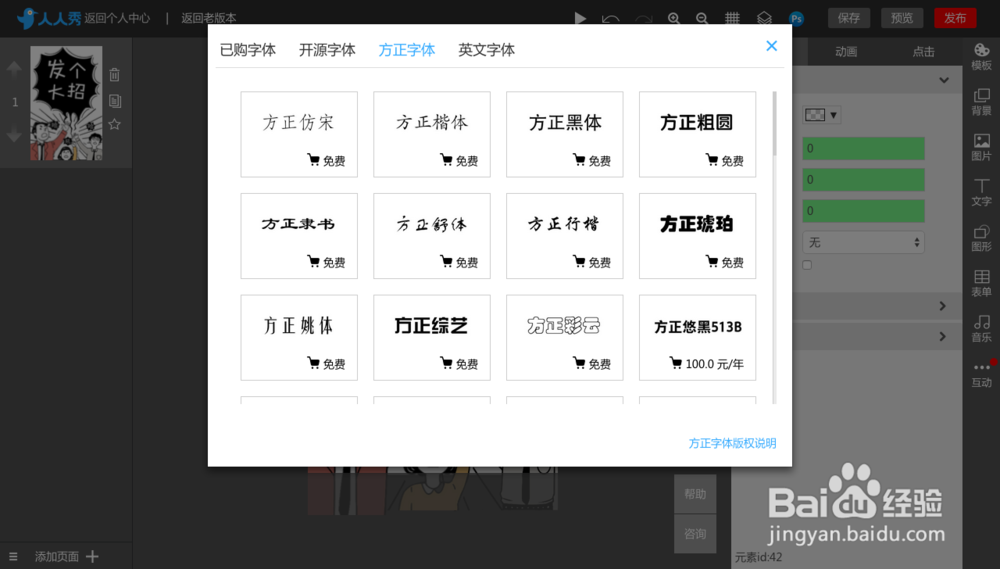
Task: Choose the 方正彩云 font card
Action: click(564, 337)
